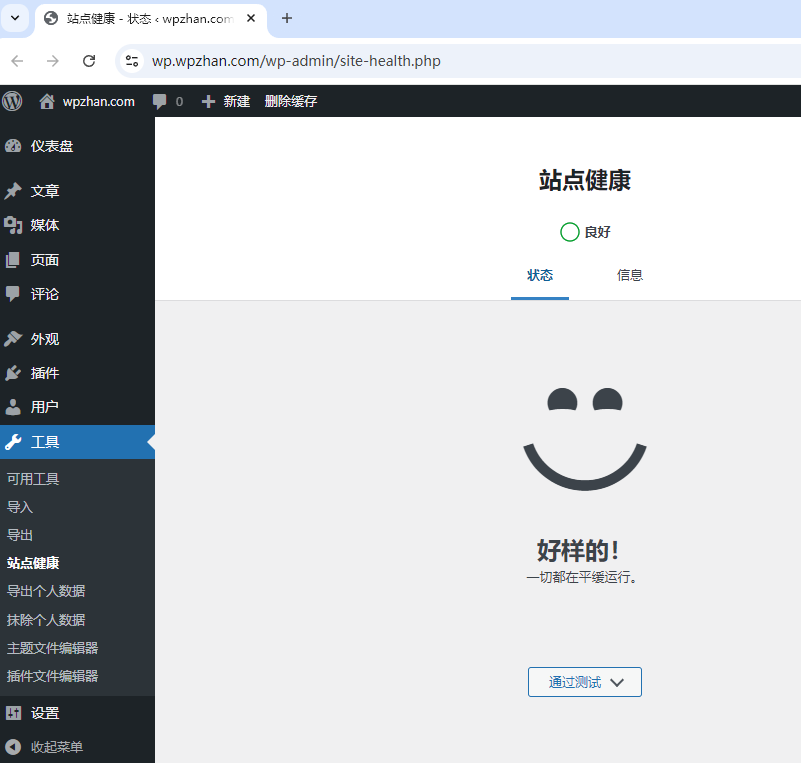This screenshot has width=801, height=763.
Task: Open the wpzhan.com home icon
Action: [47, 101]
